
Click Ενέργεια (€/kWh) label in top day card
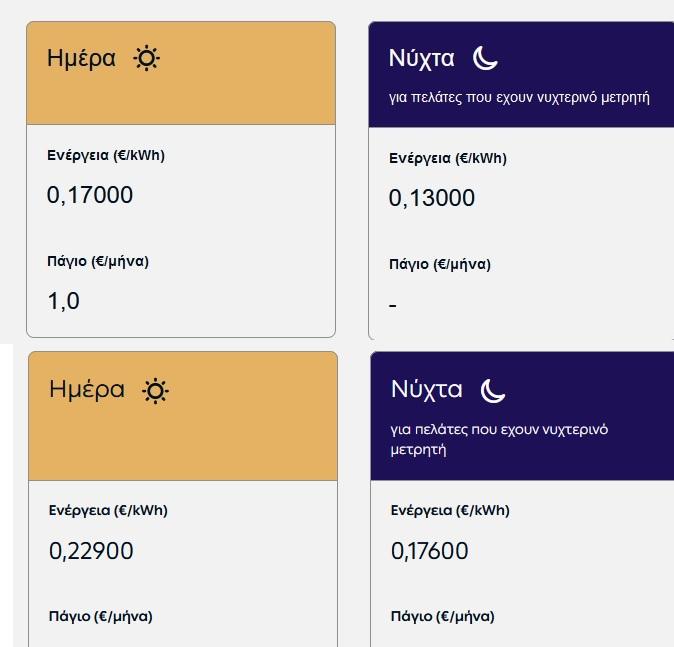(x=106, y=155)
